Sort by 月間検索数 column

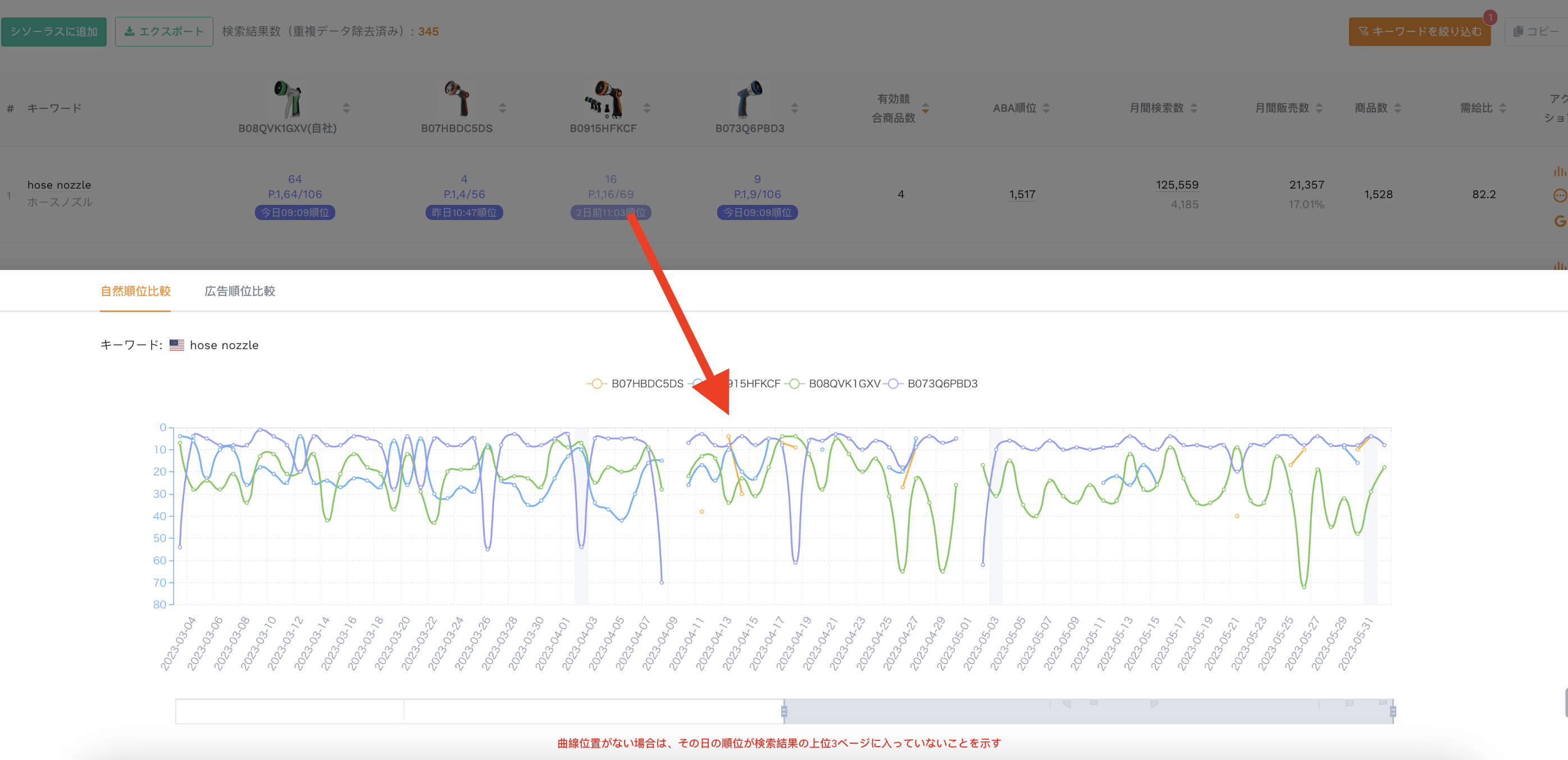click(x=1193, y=108)
